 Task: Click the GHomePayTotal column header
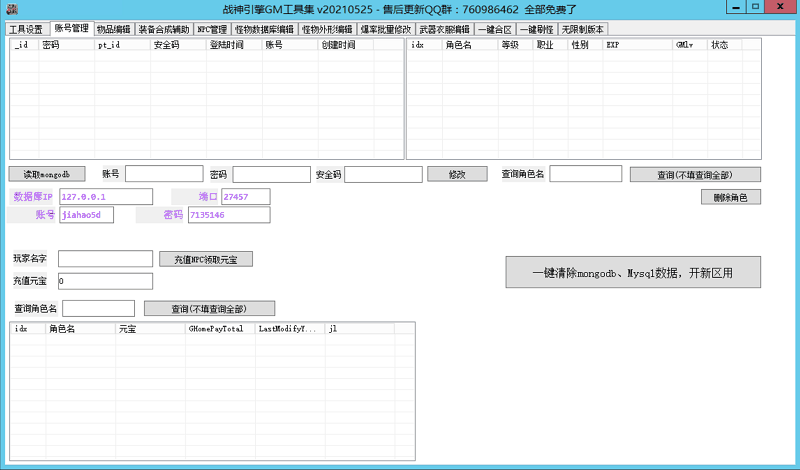pyautogui.click(x=220, y=329)
